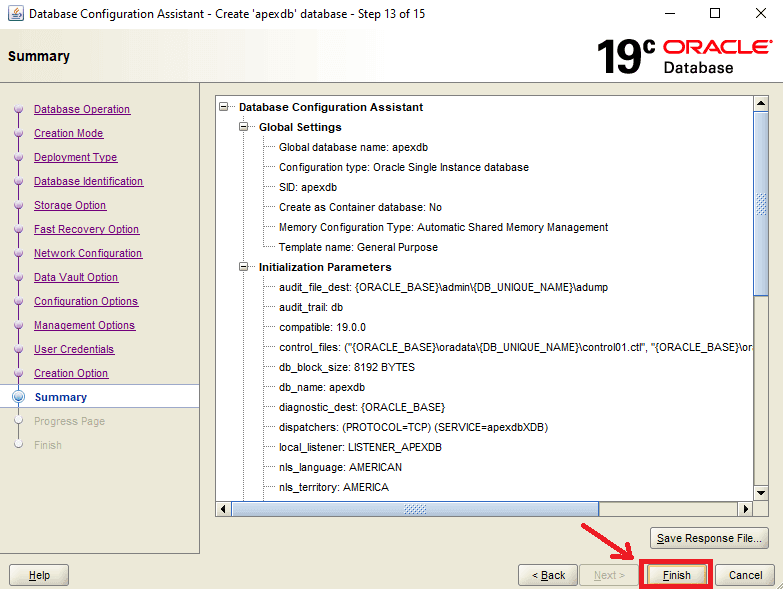The height and width of the screenshot is (589, 783).
Task: Jump to Deployment Type step
Action: pos(75,157)
